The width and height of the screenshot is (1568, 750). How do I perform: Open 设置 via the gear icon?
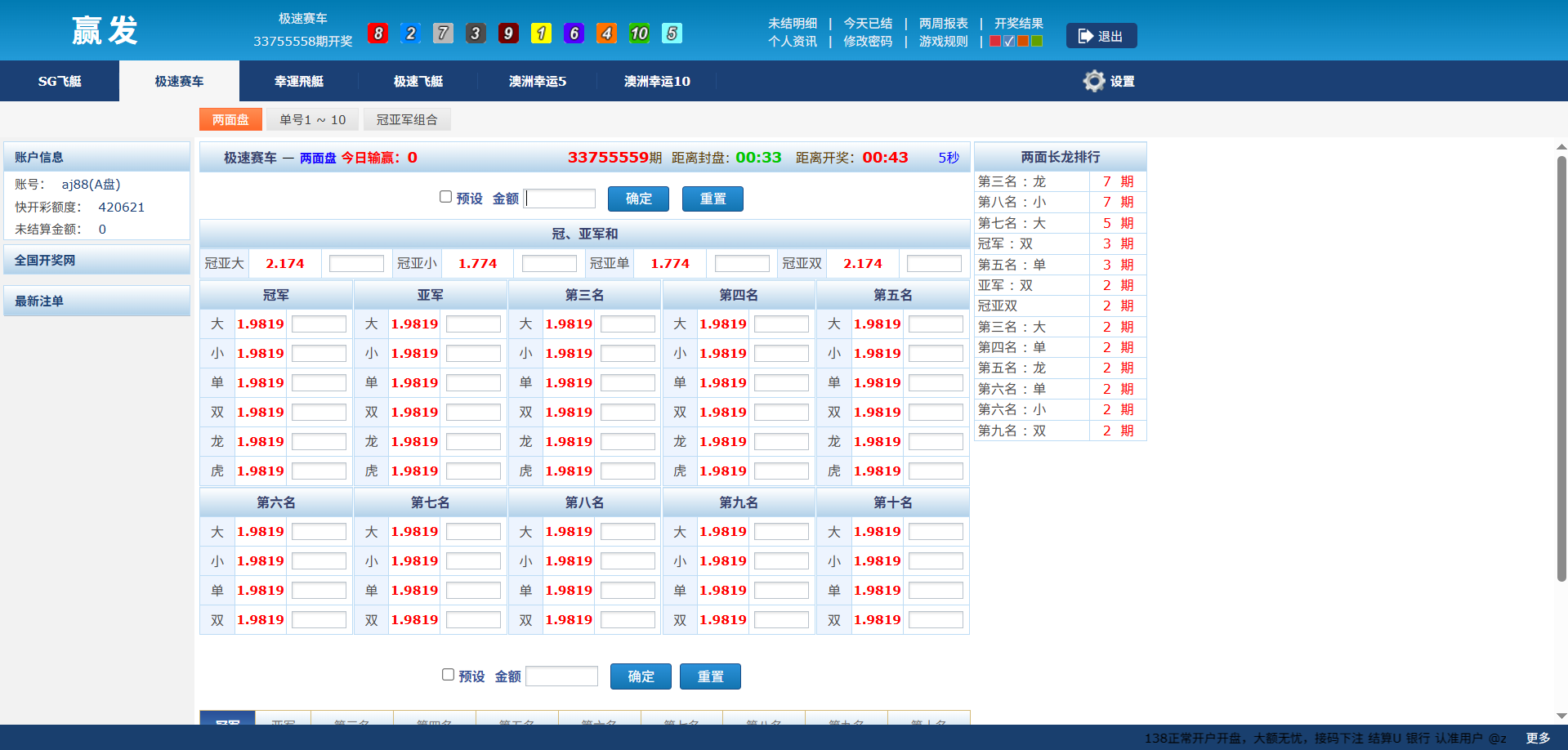[1094, 81]
